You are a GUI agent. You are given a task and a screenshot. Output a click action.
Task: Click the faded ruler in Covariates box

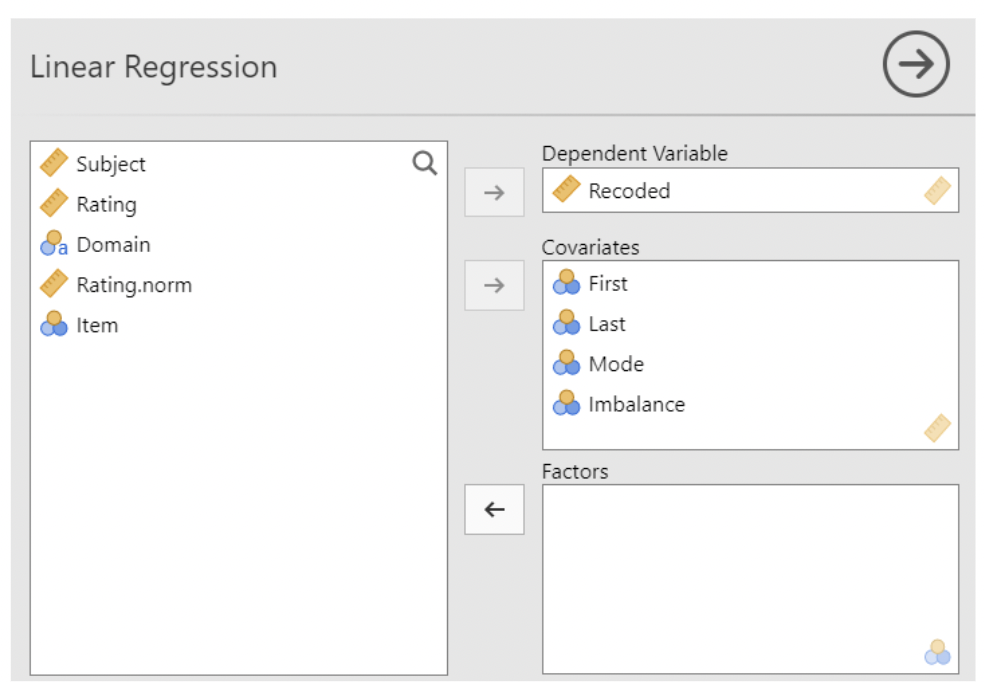(937, 429)
